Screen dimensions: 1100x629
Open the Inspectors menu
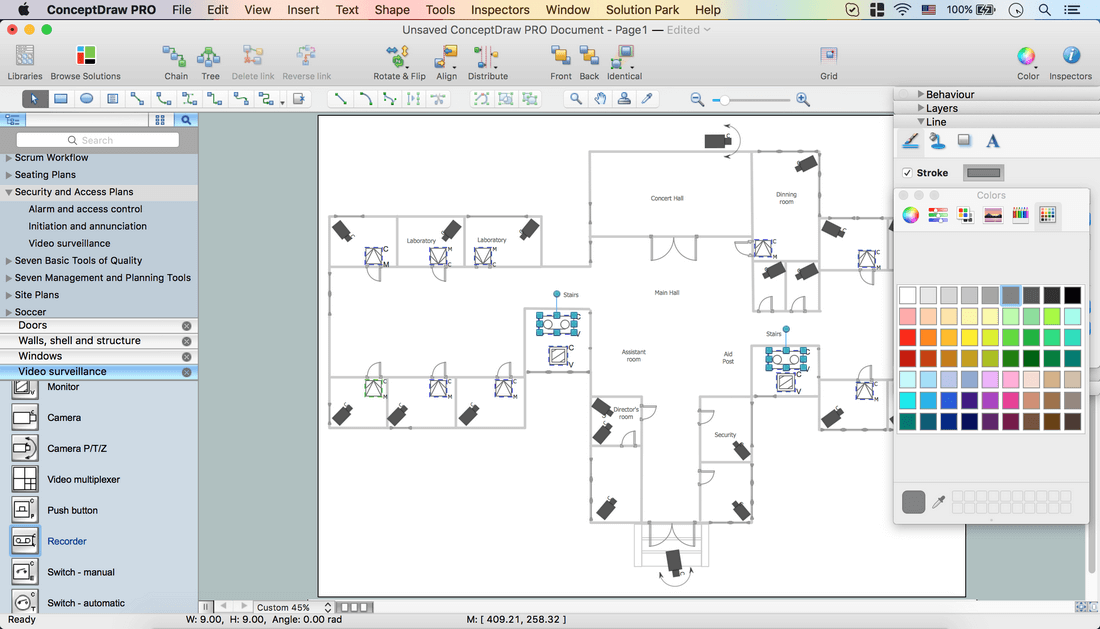[500, 10]
